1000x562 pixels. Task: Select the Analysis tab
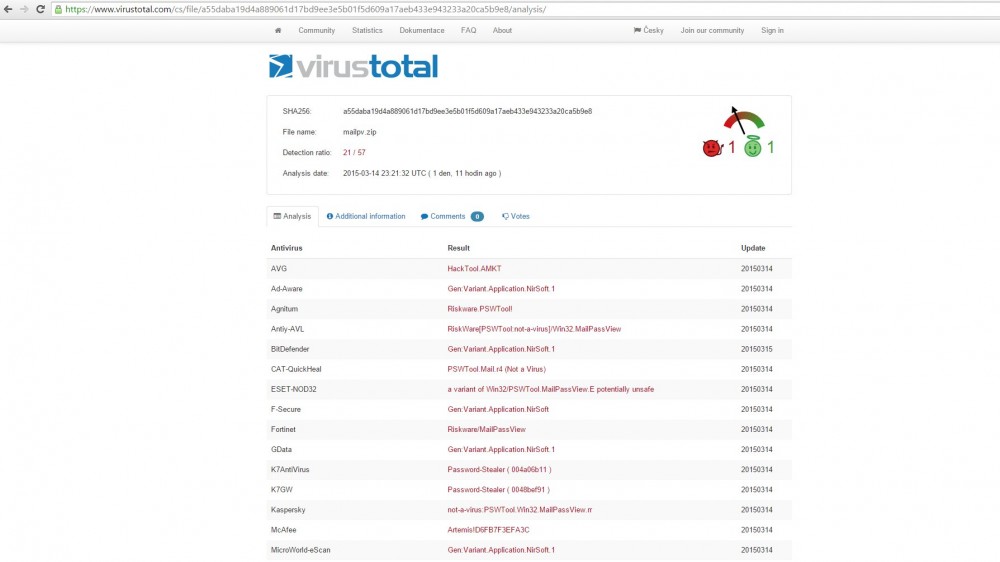[x=292, y=216]
